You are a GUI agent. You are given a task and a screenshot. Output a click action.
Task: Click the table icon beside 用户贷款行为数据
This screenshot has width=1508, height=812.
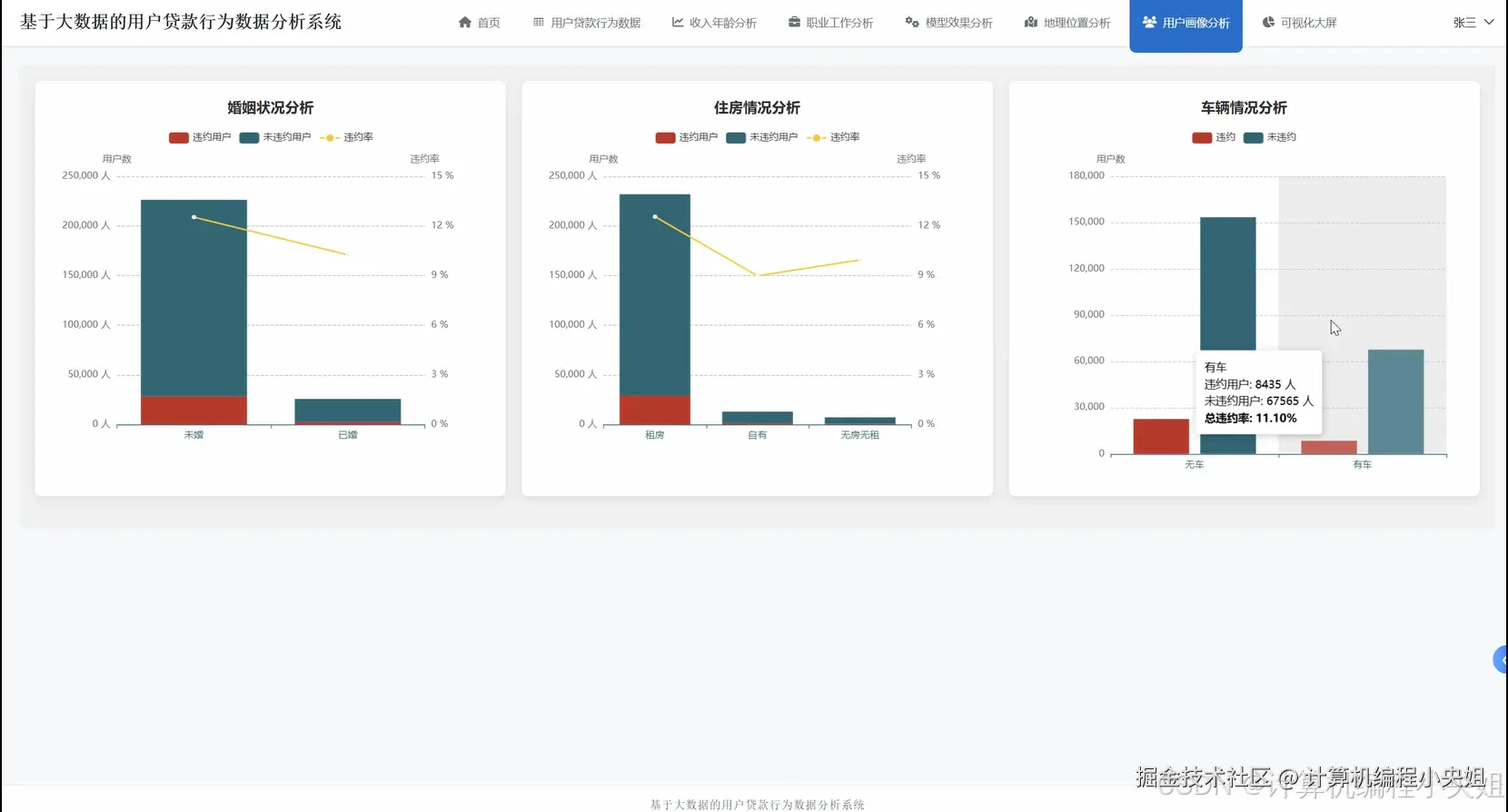[539, 22]
